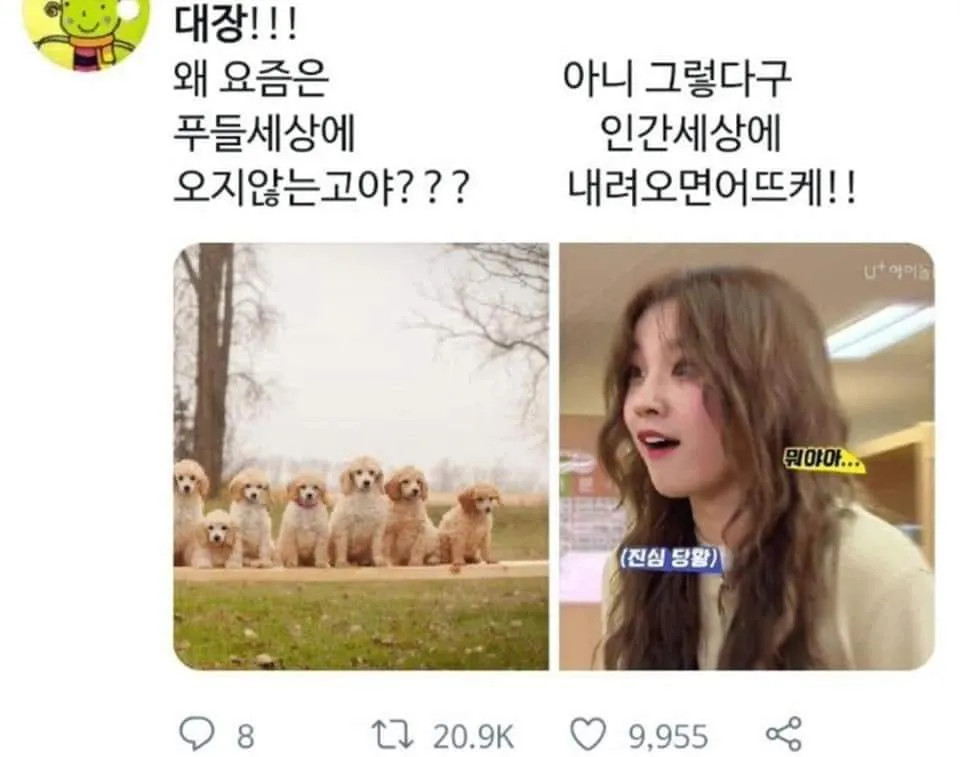Select the '인간세상에' text line
This screenshot has width=960, height=757.
coord(690,133)
